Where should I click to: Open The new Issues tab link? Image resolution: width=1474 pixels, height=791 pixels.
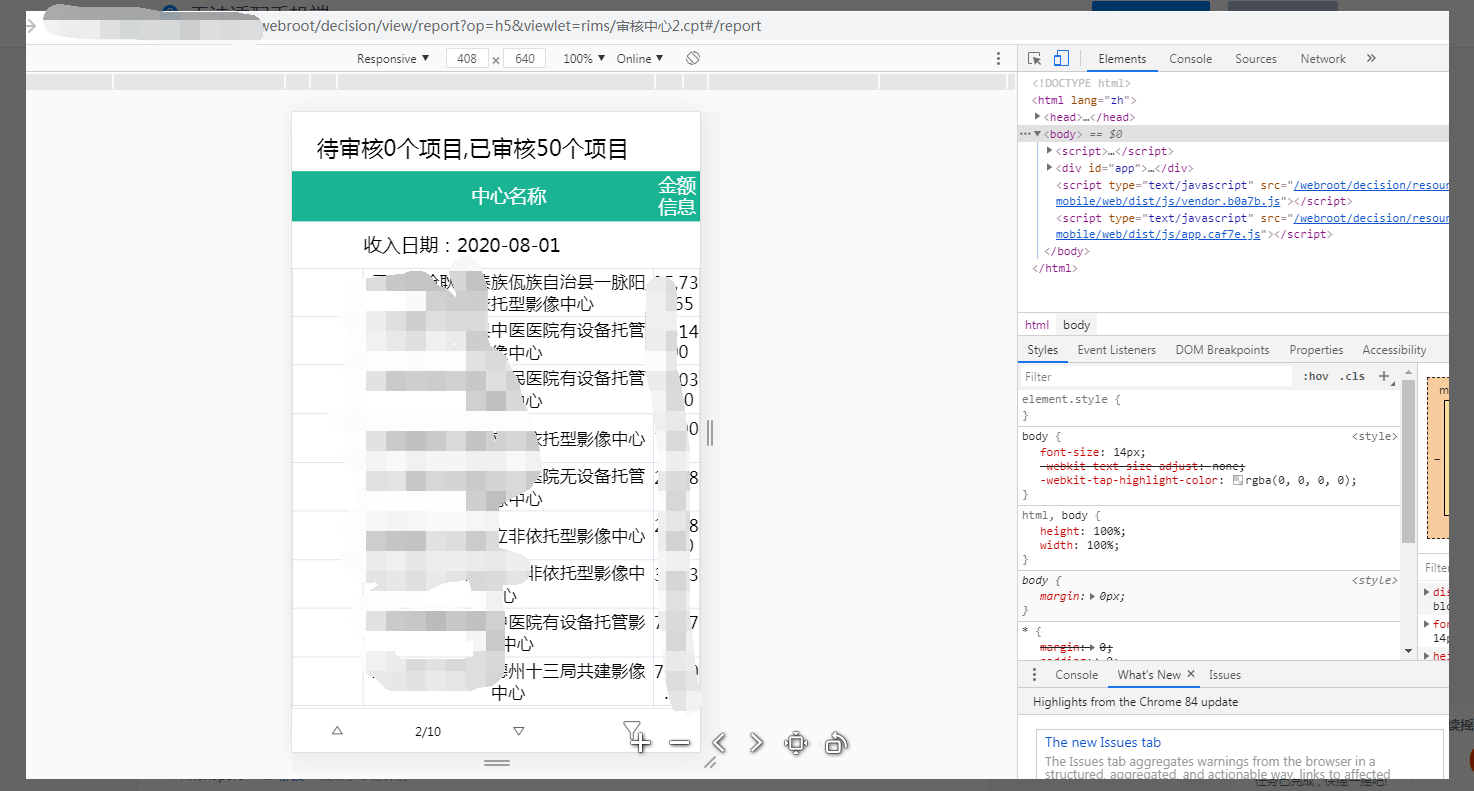point(1103,742)
